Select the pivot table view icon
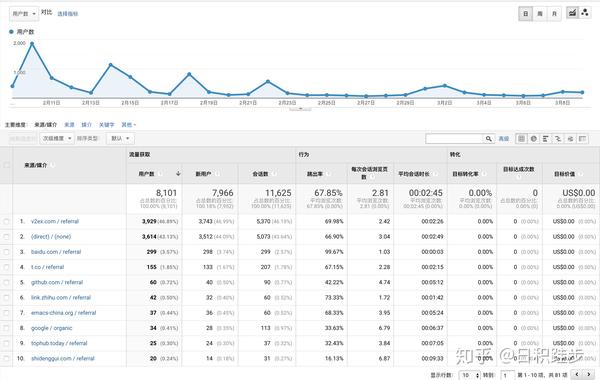 tap(583, 139)
